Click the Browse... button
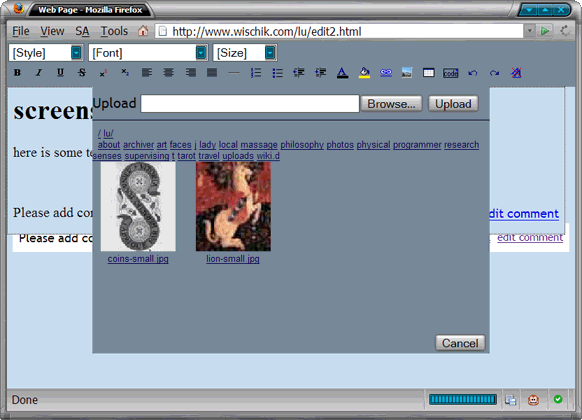This screenshot has width=582, height=420. [391, 104]
